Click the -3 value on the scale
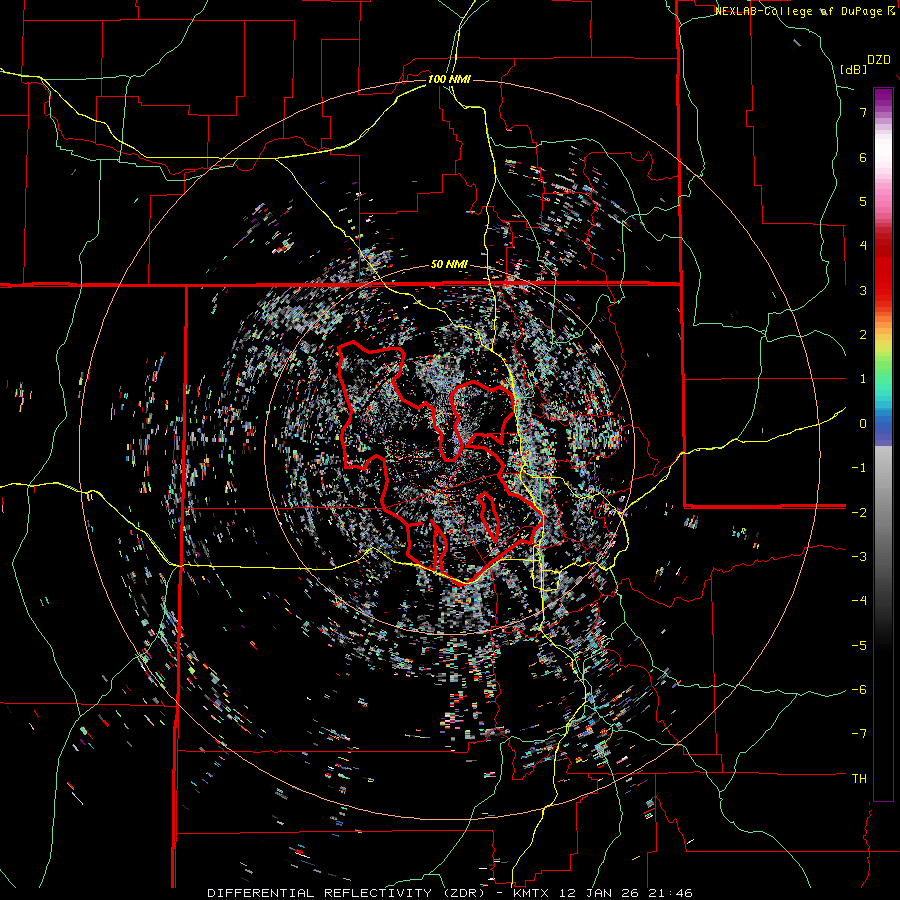 (x=859, y=557)
